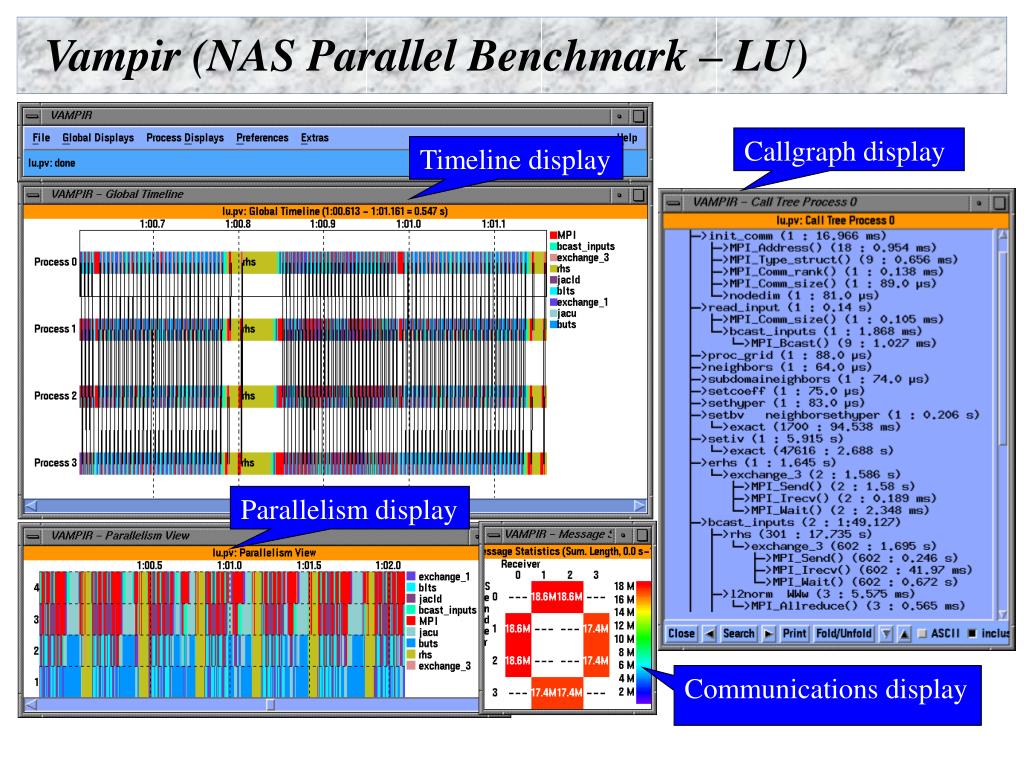Viewport: 1024px width, 768px height.
Task: Iconify the Global Timeline window
Action: tap(619, 195)
